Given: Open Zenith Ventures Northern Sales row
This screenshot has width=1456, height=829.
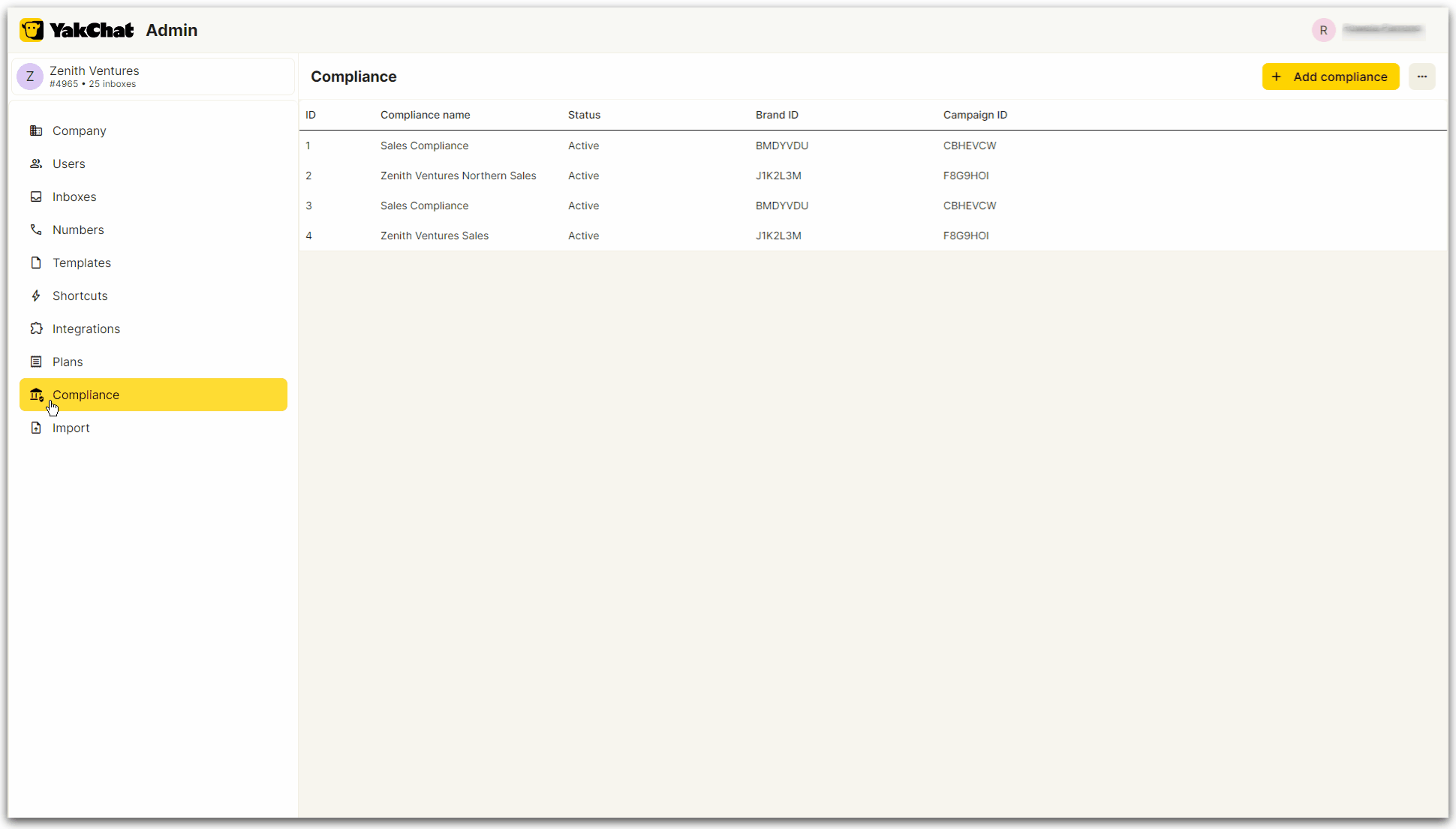Looking at the screenshot, I should coord(458,176).
